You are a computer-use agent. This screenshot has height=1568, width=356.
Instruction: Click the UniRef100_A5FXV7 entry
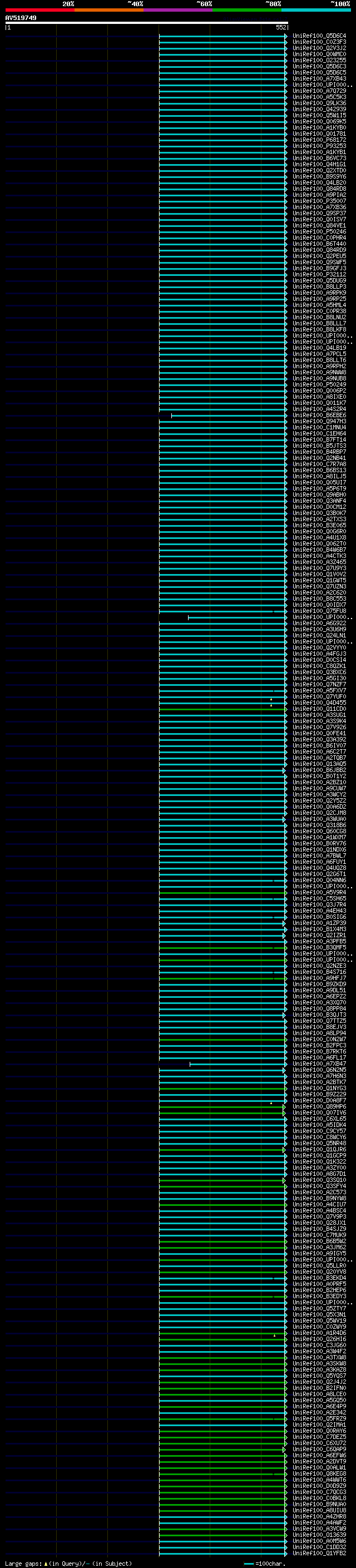(x=319, y=690)
